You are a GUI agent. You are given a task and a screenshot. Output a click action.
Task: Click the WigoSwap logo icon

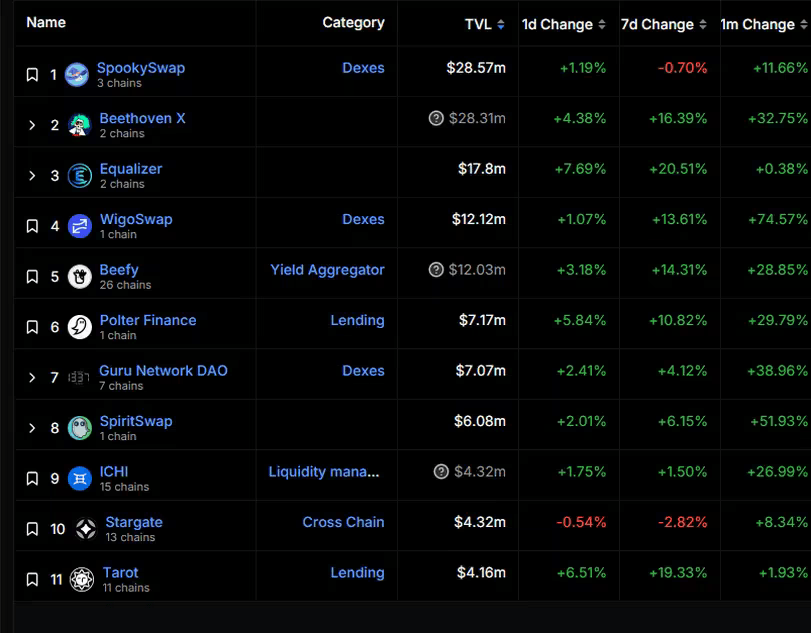click(80, 226)
